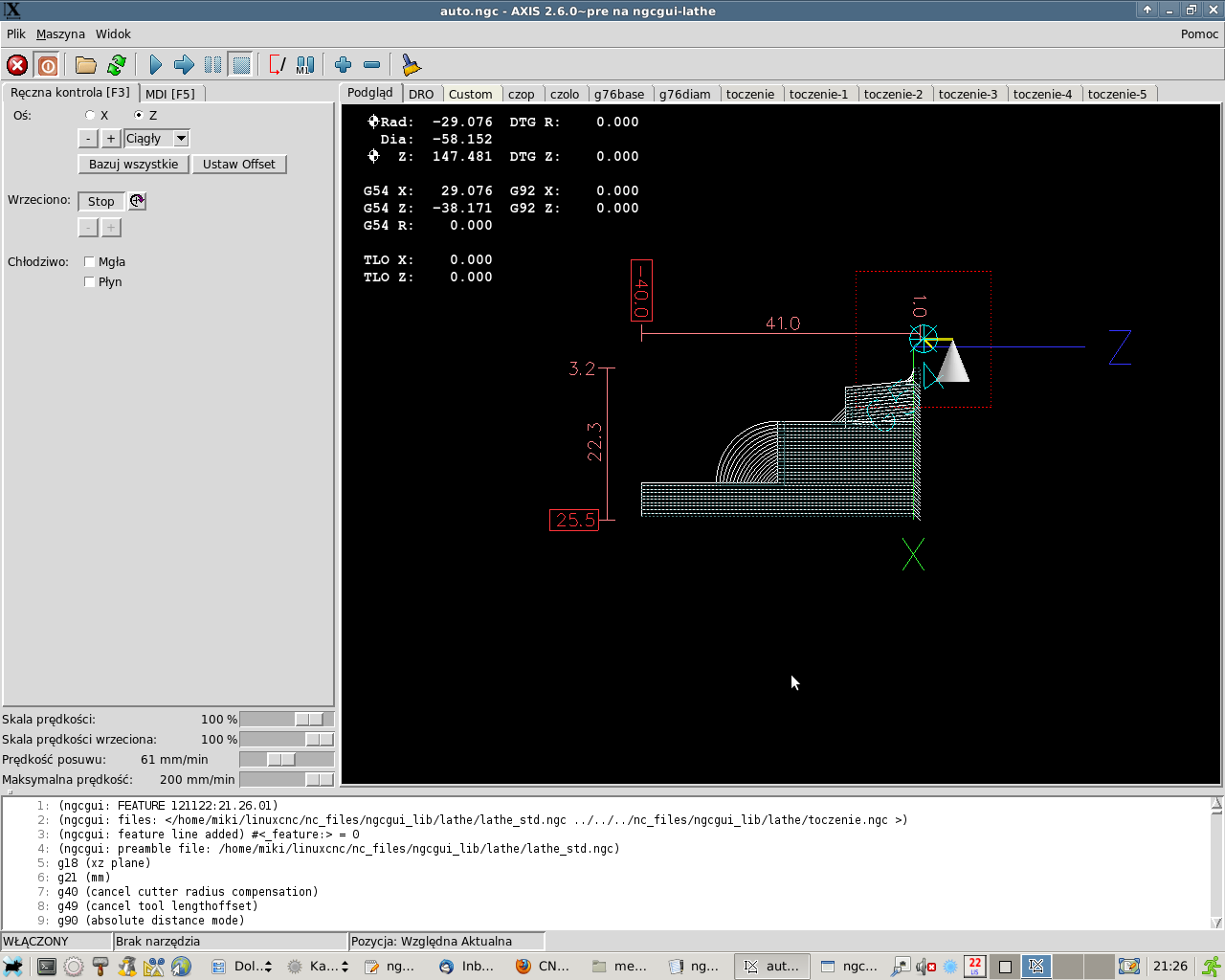This screenshot has width=1225, height=980.
Task: Select Ręczna kontrola [F3] tab
Action: pos(70,93)
